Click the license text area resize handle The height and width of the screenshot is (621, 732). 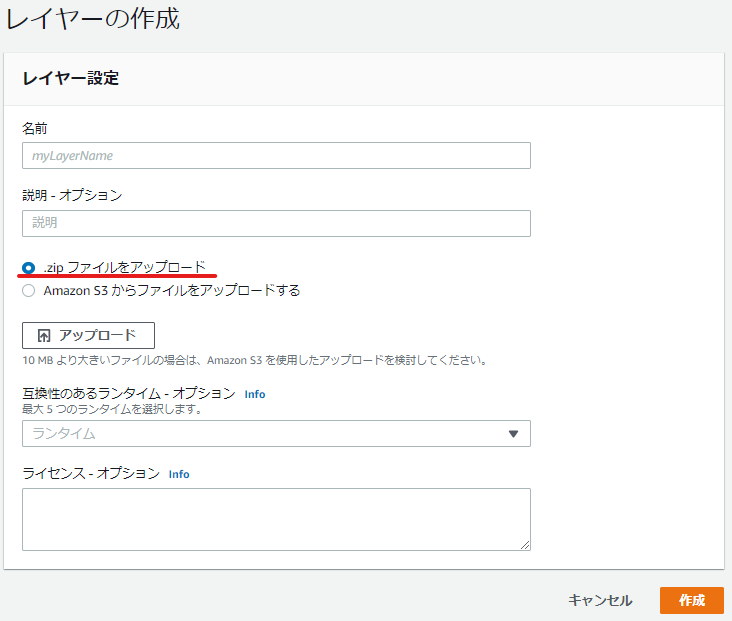coord(525,545)
